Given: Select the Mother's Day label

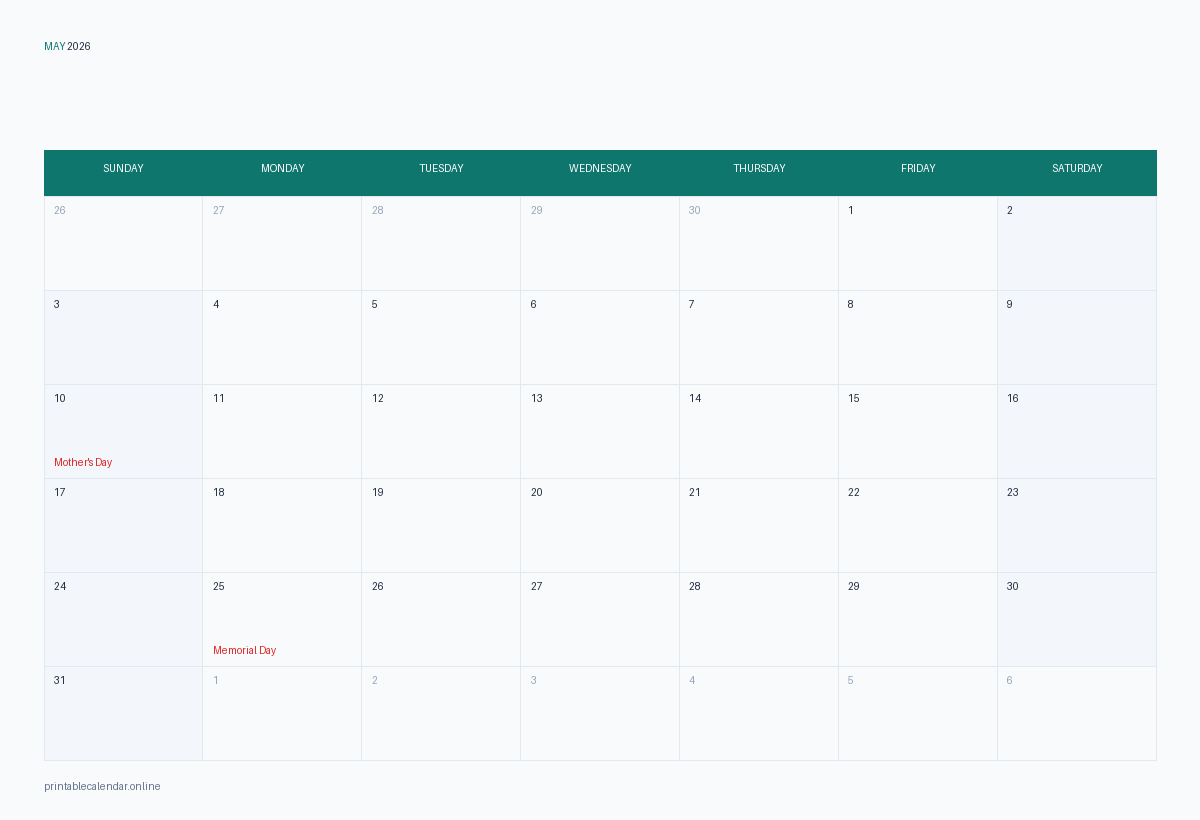Looking at the screenshot, I should tap(83, 463).
